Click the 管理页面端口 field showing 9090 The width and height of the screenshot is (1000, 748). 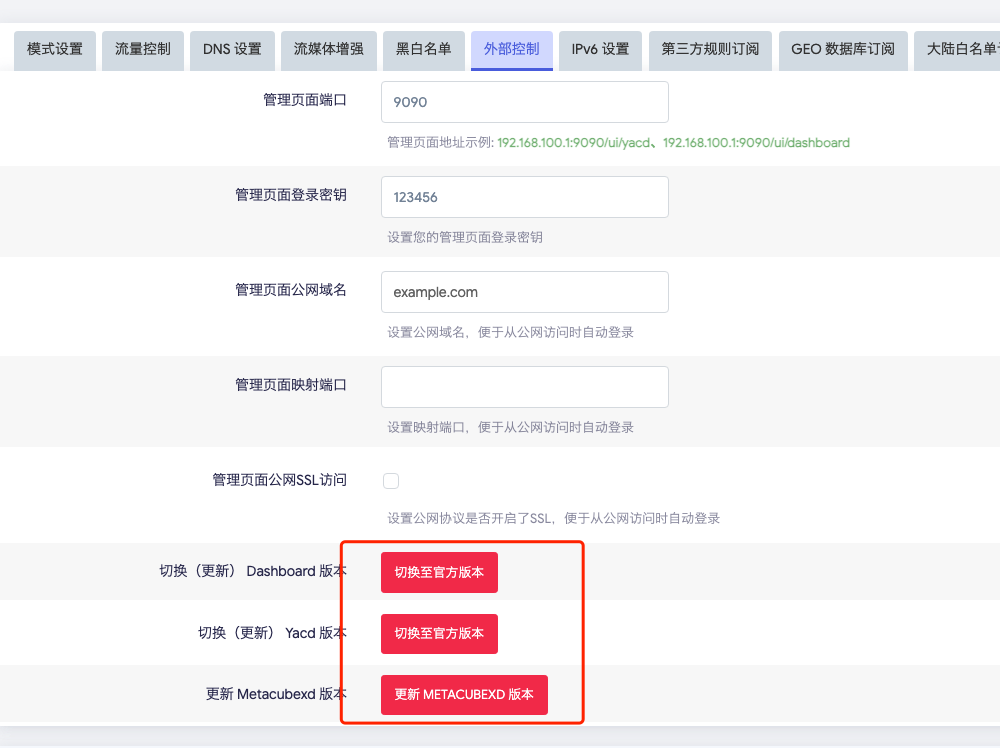coord(524,102)
